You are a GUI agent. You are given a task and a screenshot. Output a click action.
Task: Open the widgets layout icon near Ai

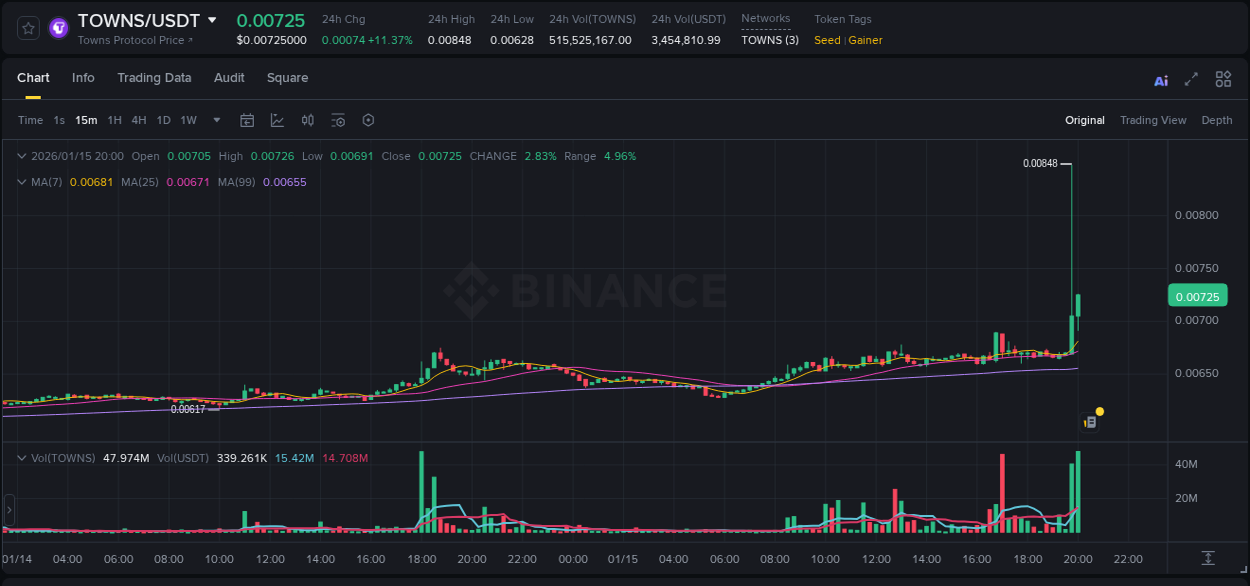tap(1223, 78)
